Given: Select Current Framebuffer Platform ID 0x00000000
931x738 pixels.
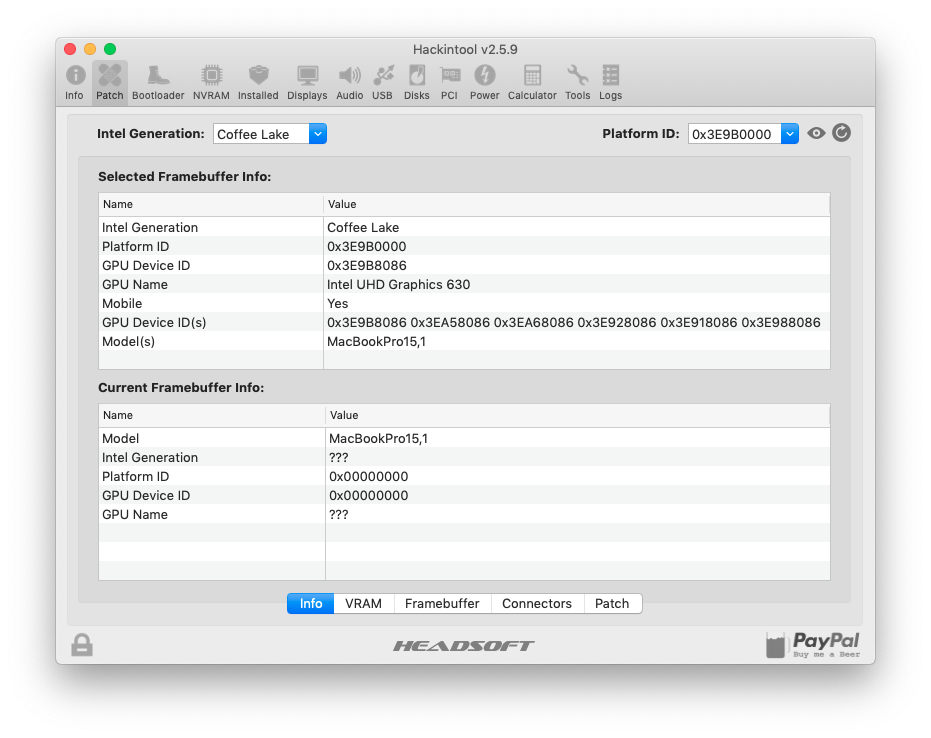Looking at the screenshot, I should click(464, 476).
